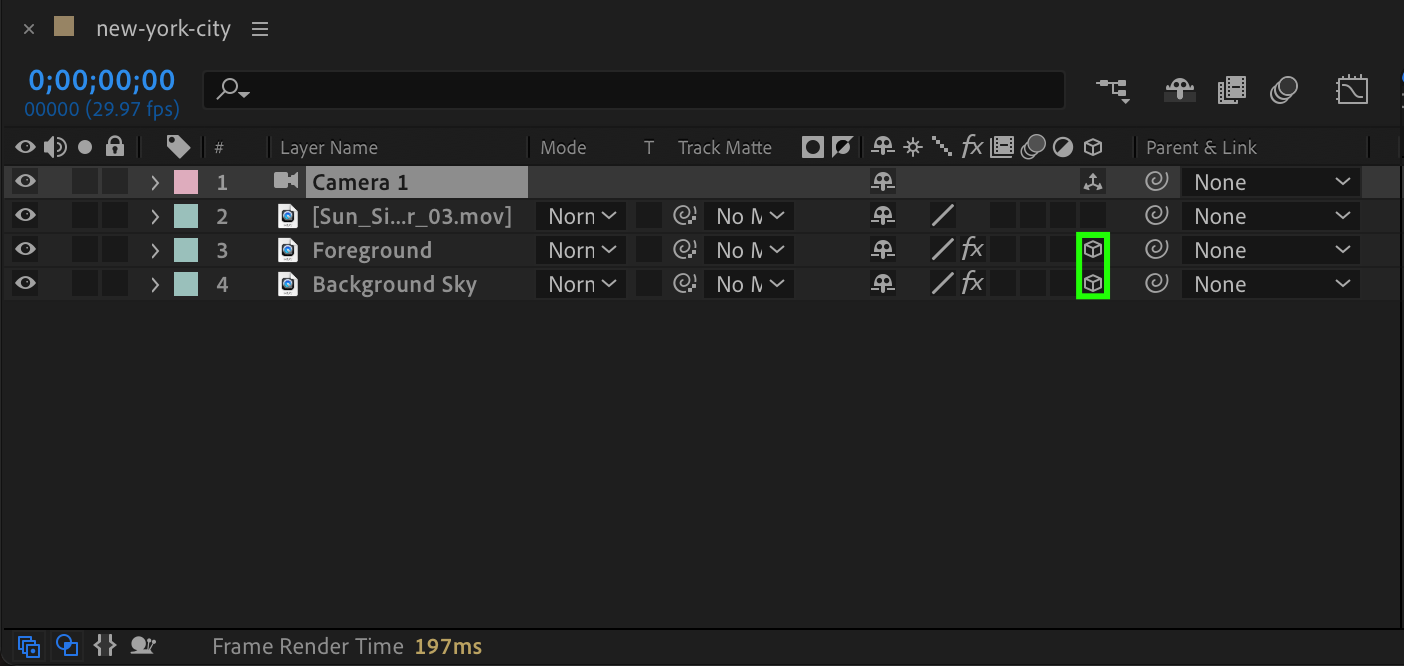Open the blending Mode dropdown for Background Sky
This screenshot has height=666, width=1404.
point(581,284)
